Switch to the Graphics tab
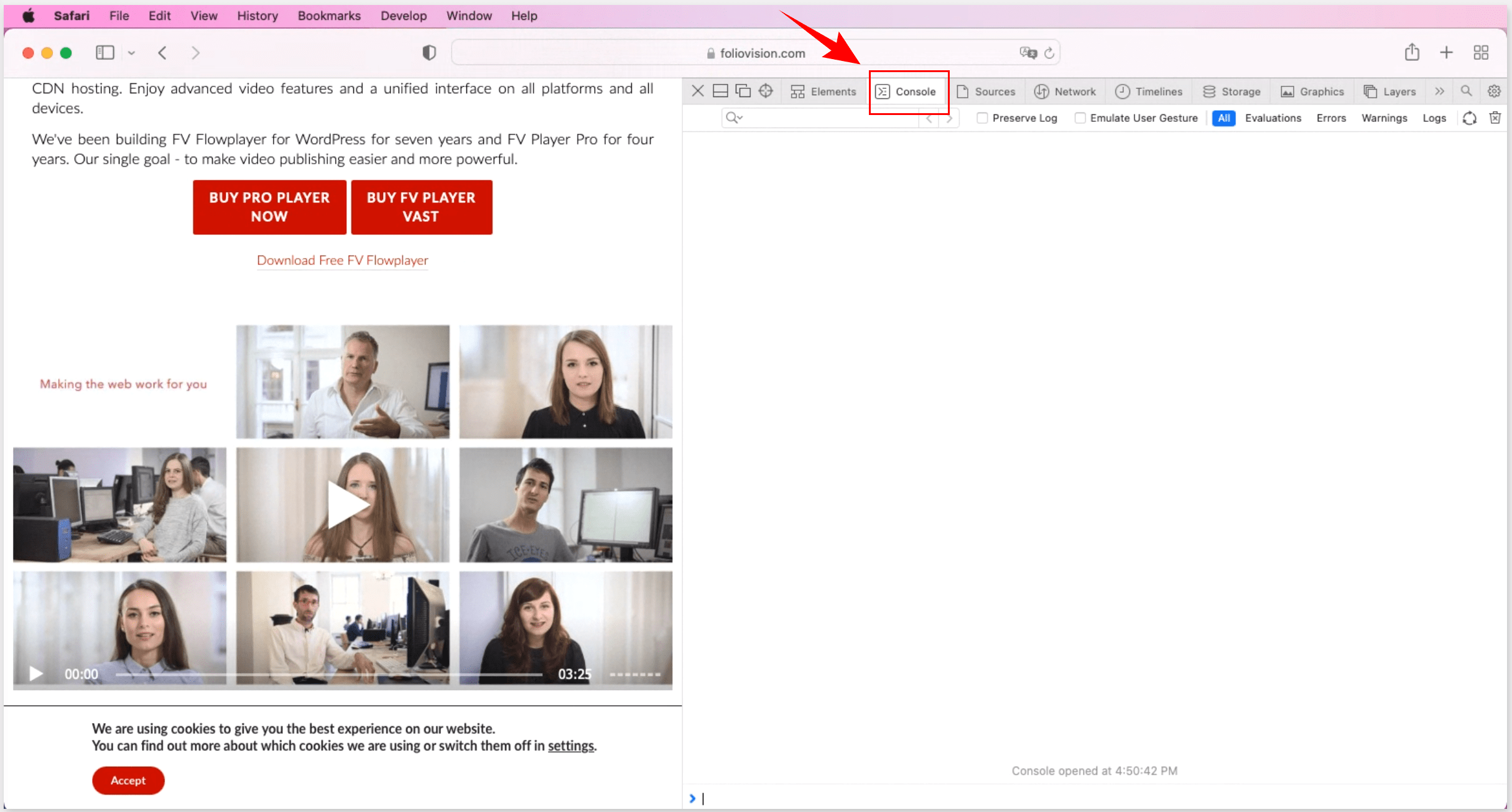Screen dimensions: 1512x812 coord(1313,91)
